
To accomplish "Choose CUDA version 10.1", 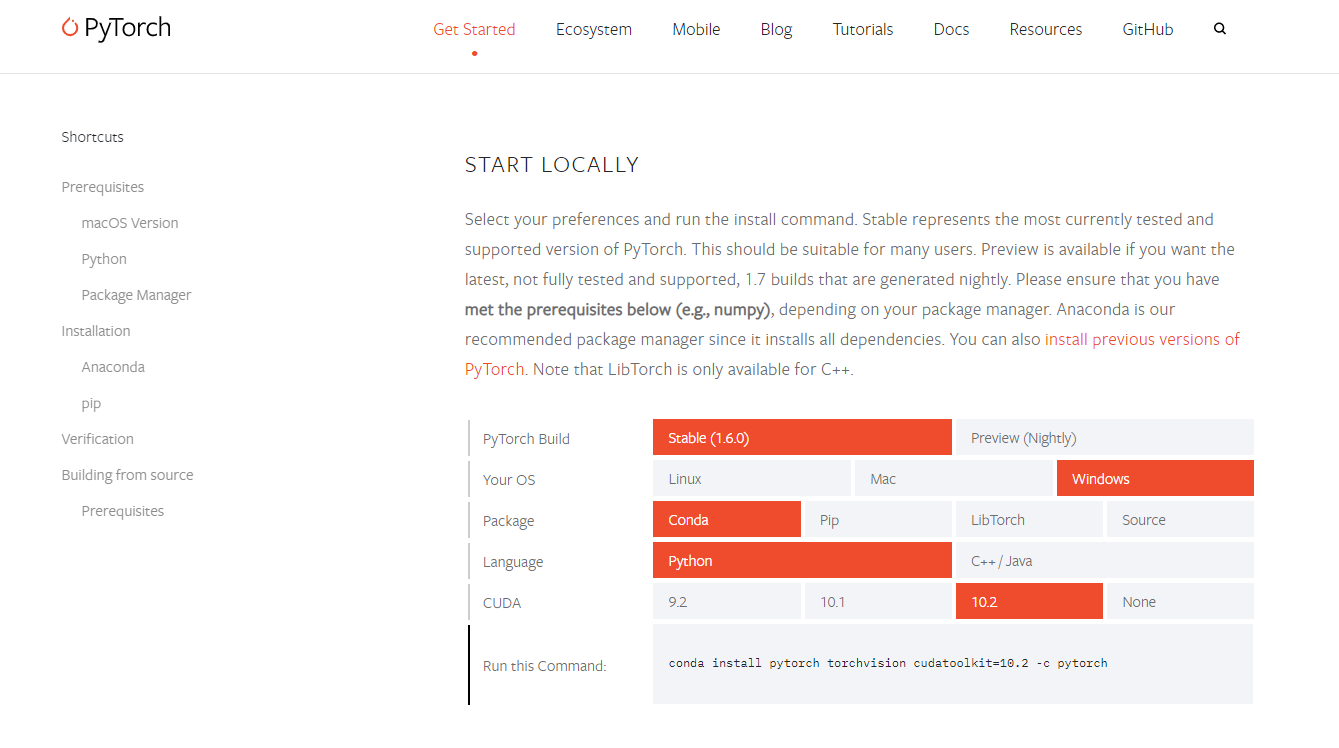I will [878, 602].
